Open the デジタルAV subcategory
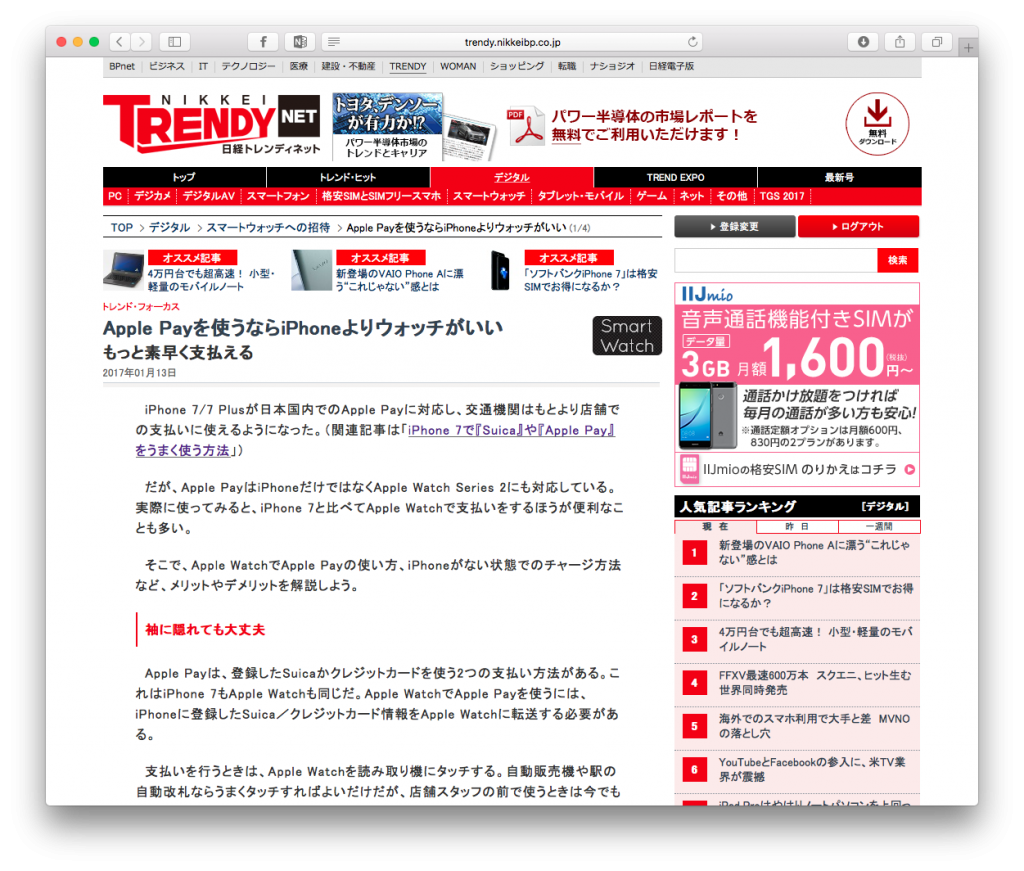Screen dimensions: 1024x871 (x=209, y=196)
